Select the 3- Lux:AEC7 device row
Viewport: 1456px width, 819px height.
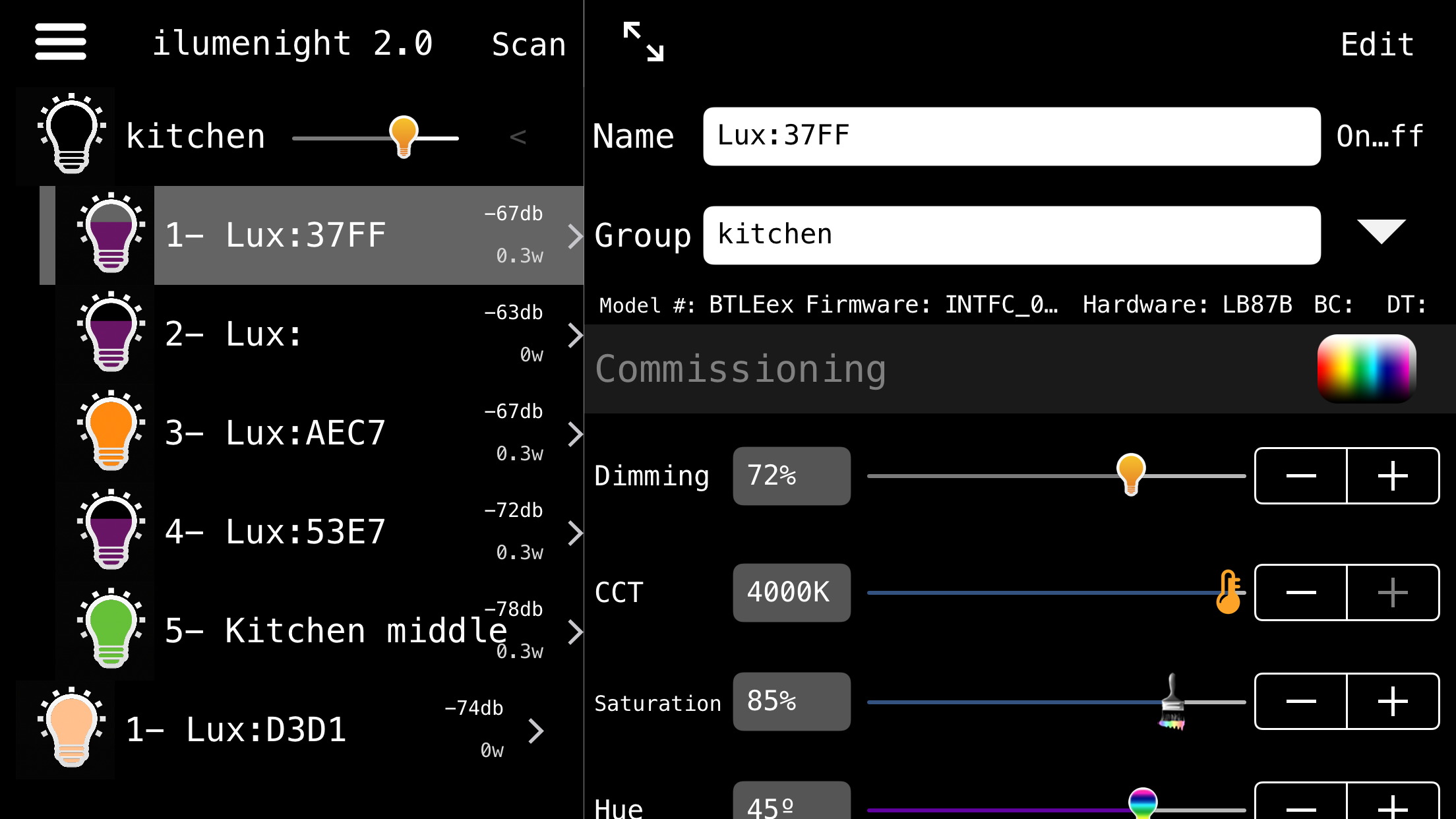coord(312,433)
